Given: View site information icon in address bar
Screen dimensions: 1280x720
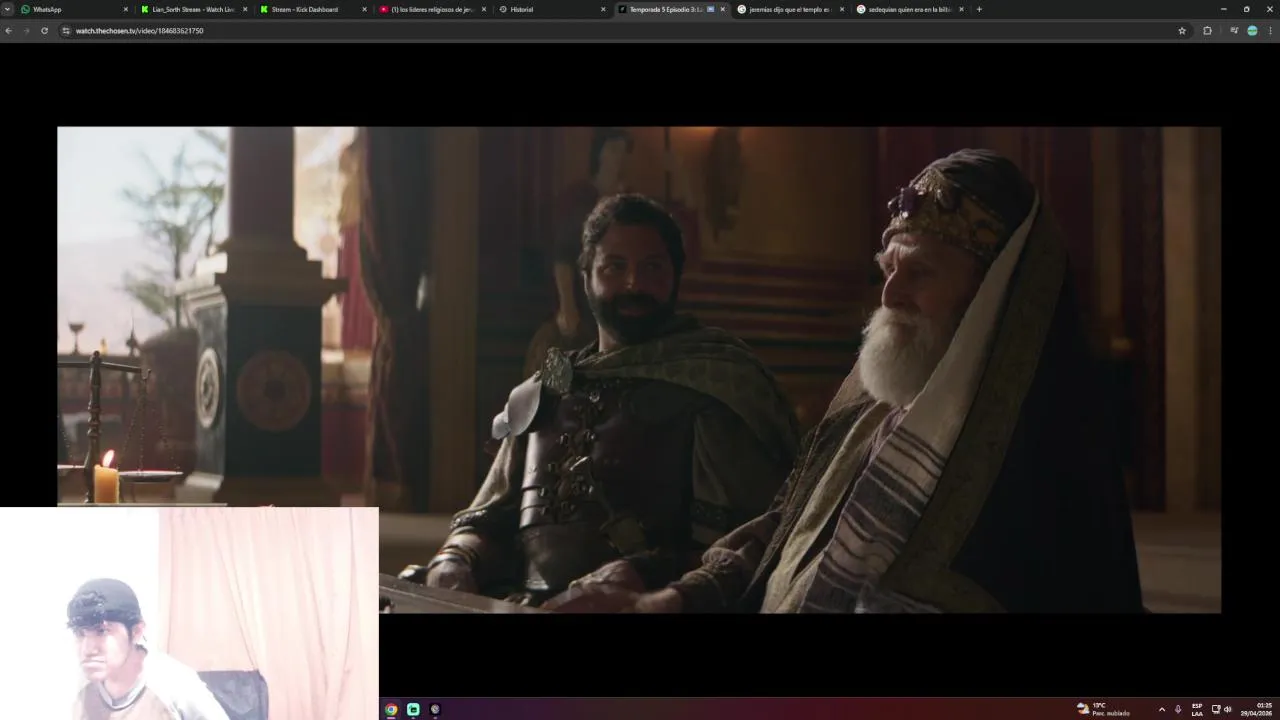Looking at the screenshot, I should coord(66,31).
